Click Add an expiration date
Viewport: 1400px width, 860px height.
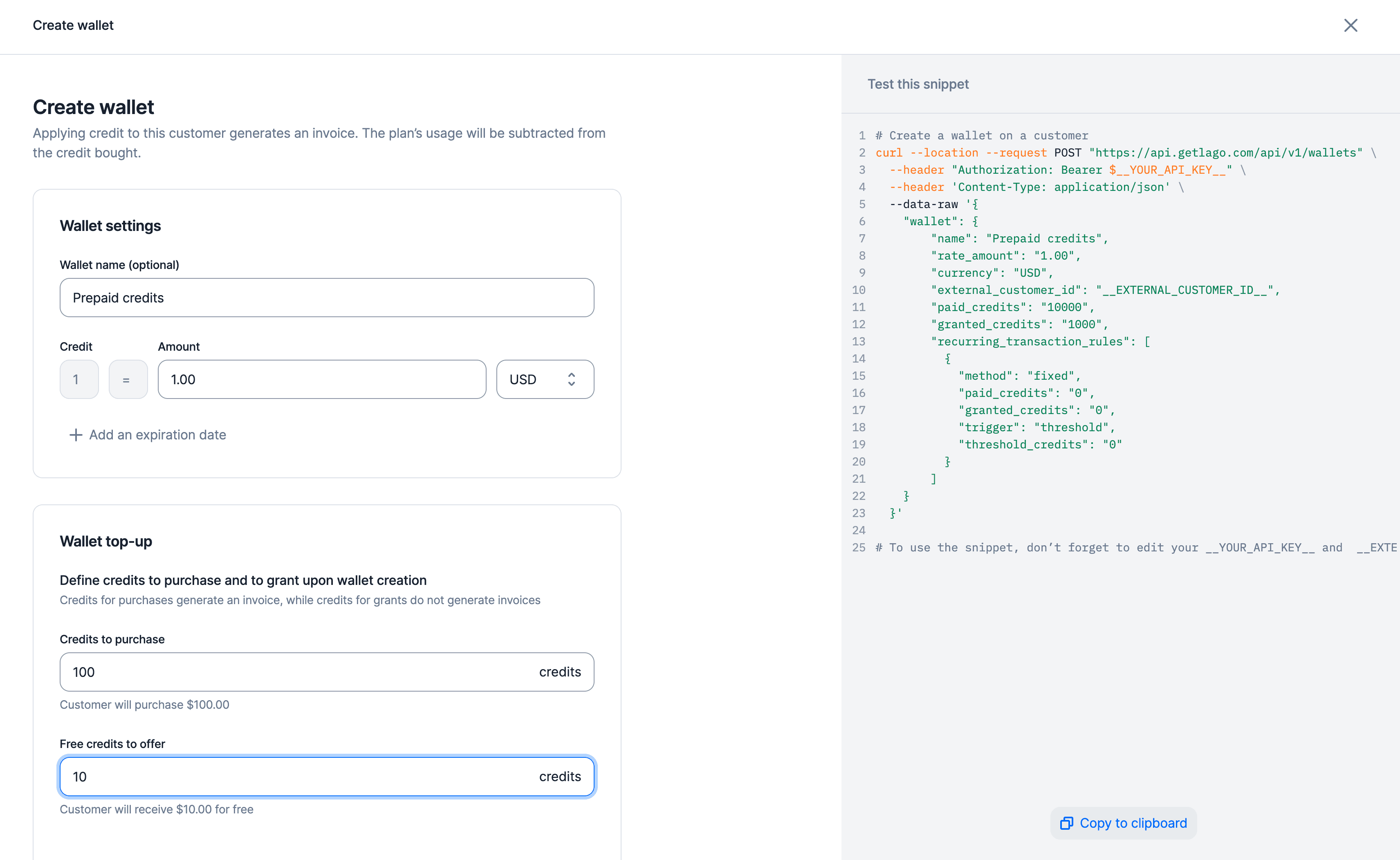[157, 435]
